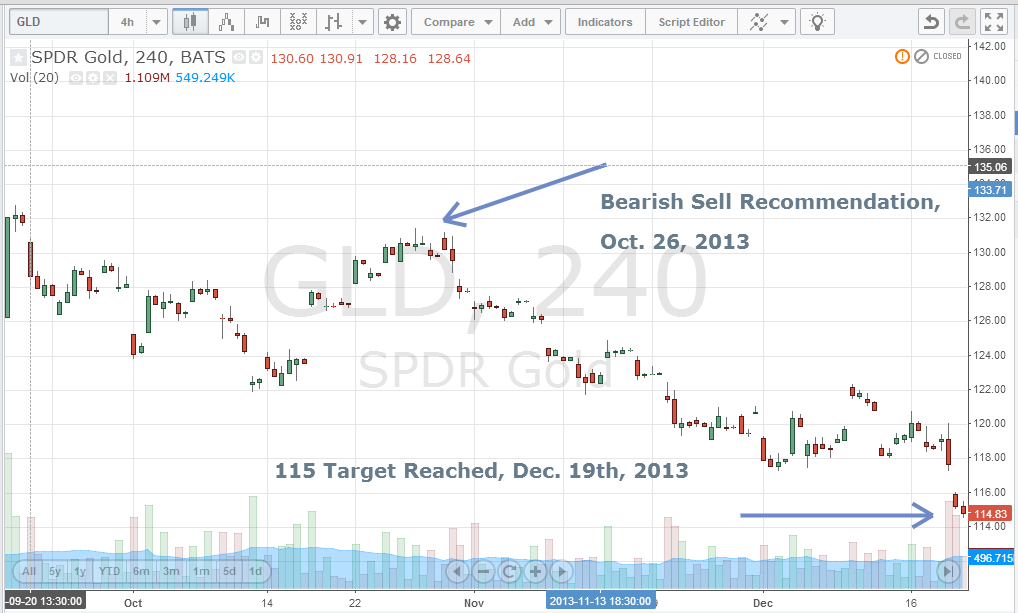Select the 5y time range

pos(55,571)
